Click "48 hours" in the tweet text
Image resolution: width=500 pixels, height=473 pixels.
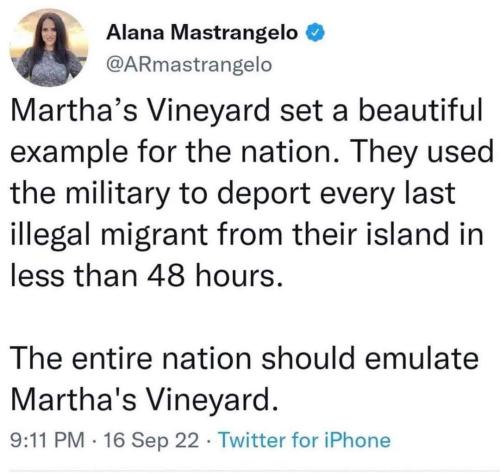click(x=214, y=276)
